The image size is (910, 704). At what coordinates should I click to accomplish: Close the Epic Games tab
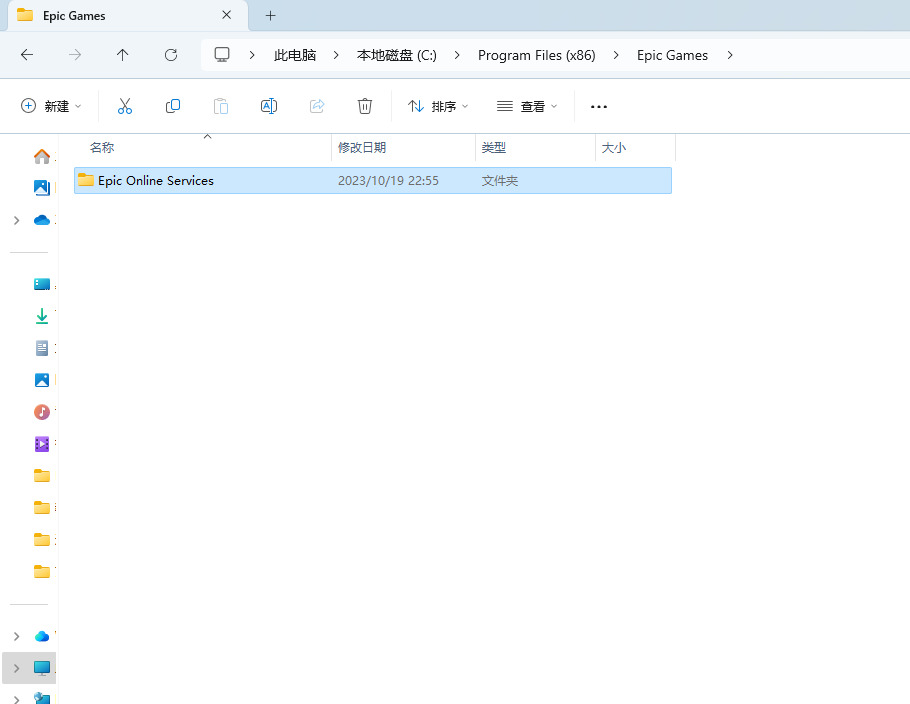coord(226,15)
